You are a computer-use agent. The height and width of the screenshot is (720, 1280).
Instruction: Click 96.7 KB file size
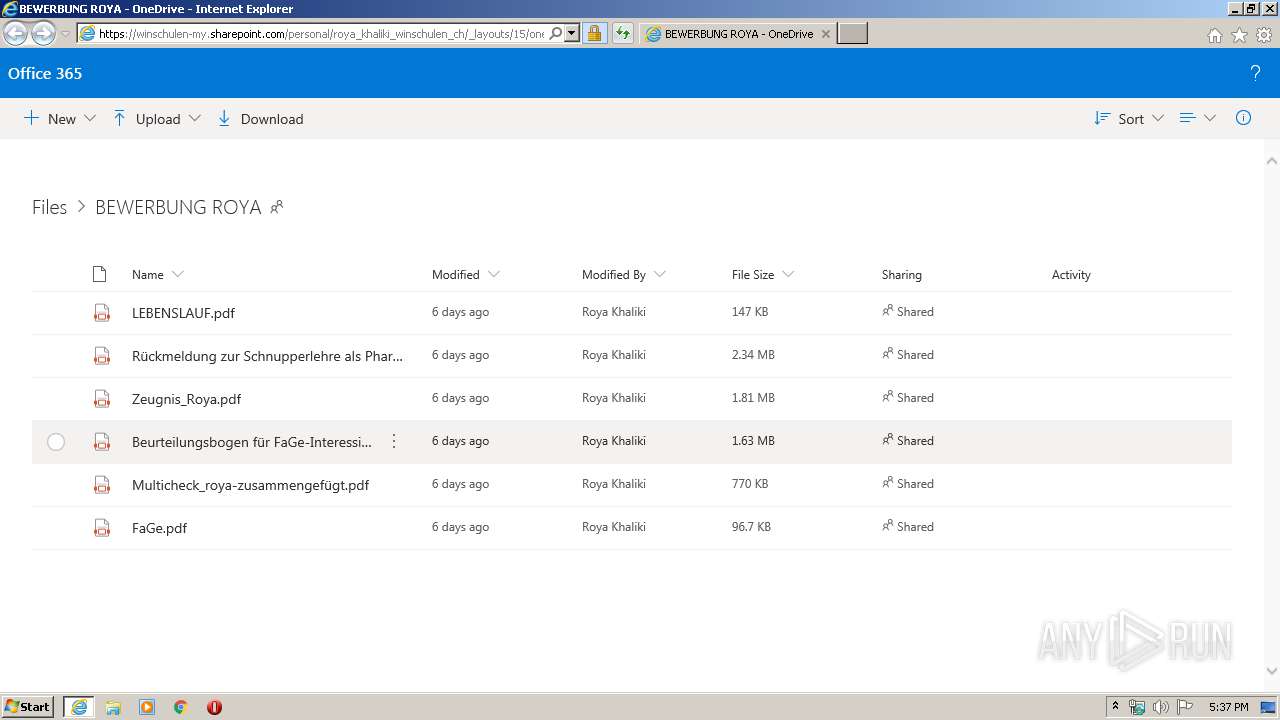751,527
